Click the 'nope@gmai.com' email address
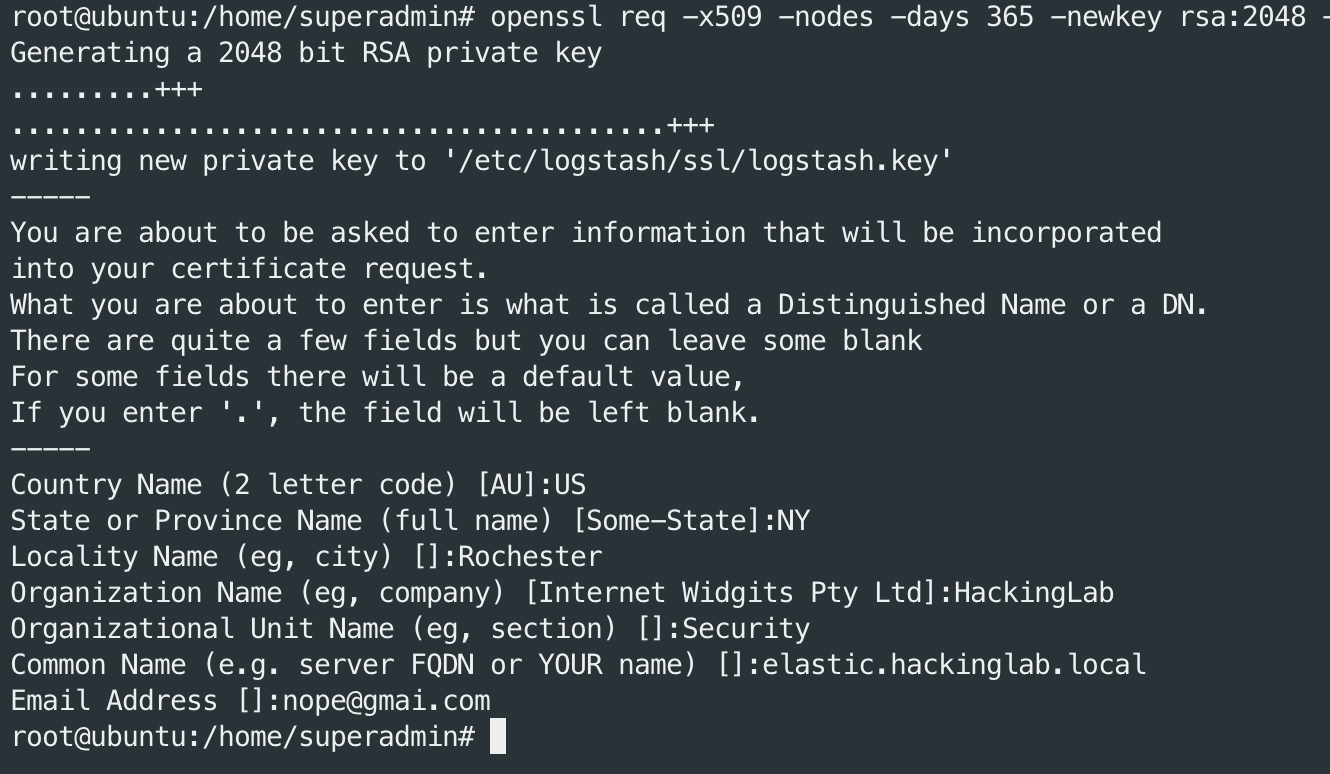This screenshot has height=774, width=1330. click(x=386, y=701)
